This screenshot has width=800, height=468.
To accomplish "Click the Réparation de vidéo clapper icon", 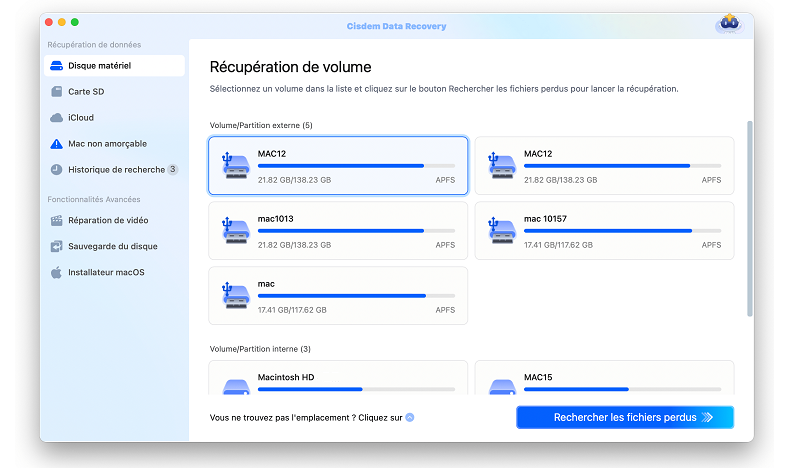I will [x=57, y=220].
